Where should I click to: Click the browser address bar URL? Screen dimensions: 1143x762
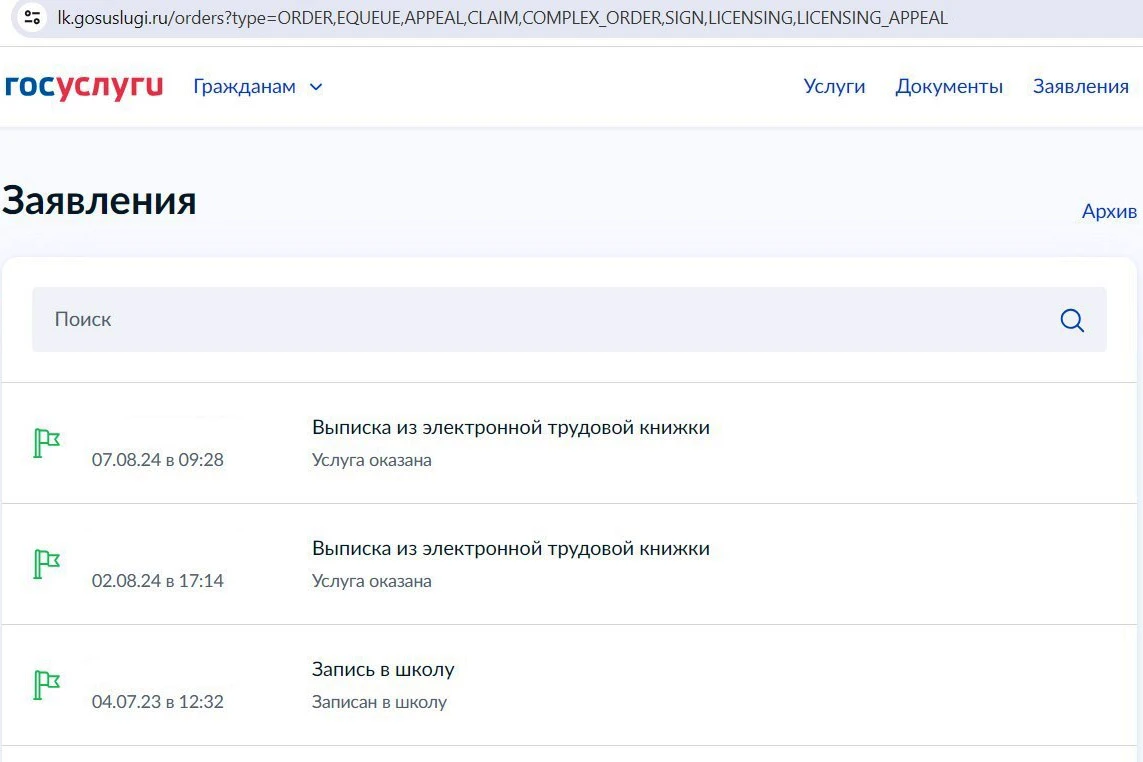[503, 18]
